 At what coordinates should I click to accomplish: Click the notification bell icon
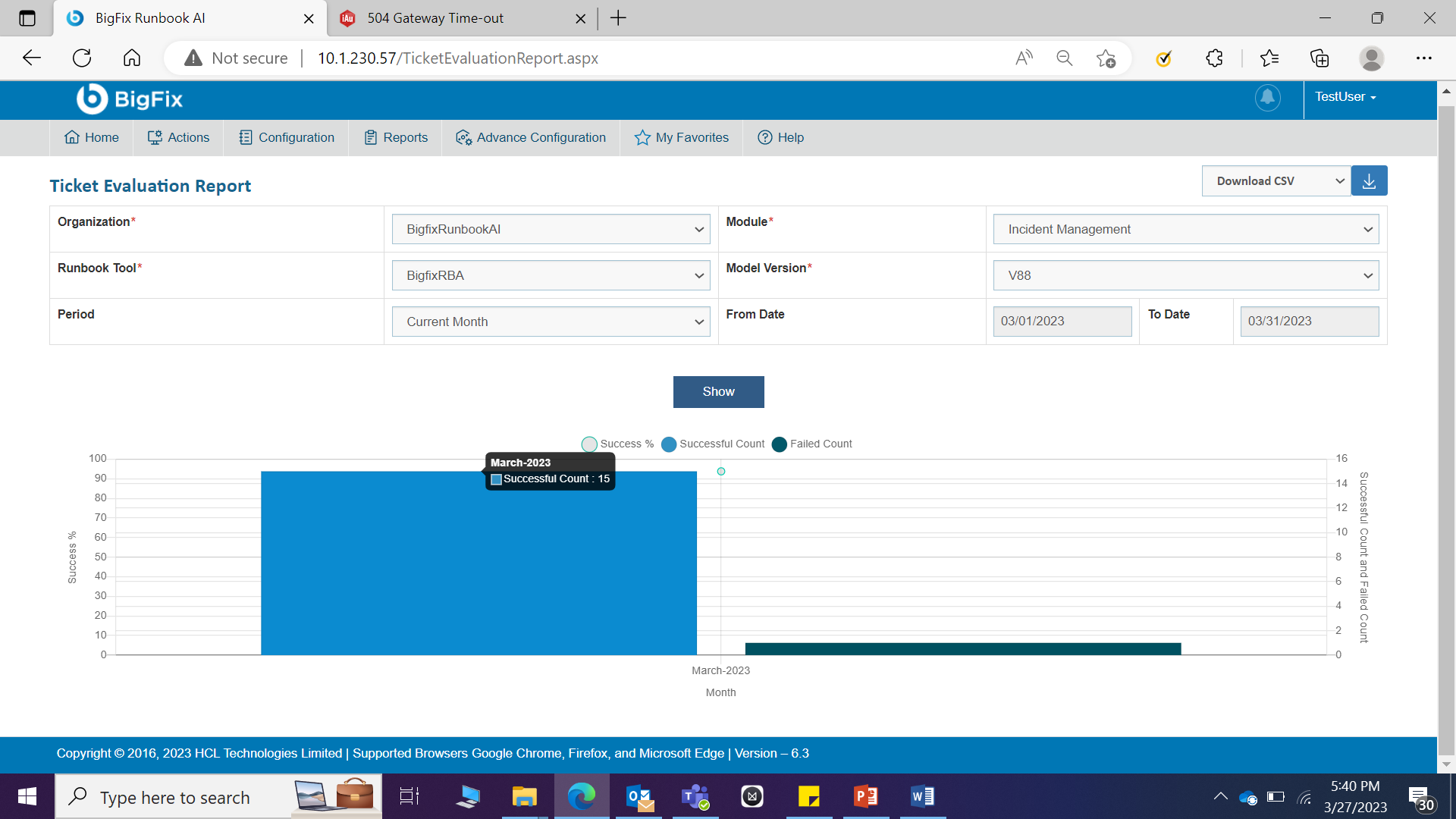point(1267,98)
